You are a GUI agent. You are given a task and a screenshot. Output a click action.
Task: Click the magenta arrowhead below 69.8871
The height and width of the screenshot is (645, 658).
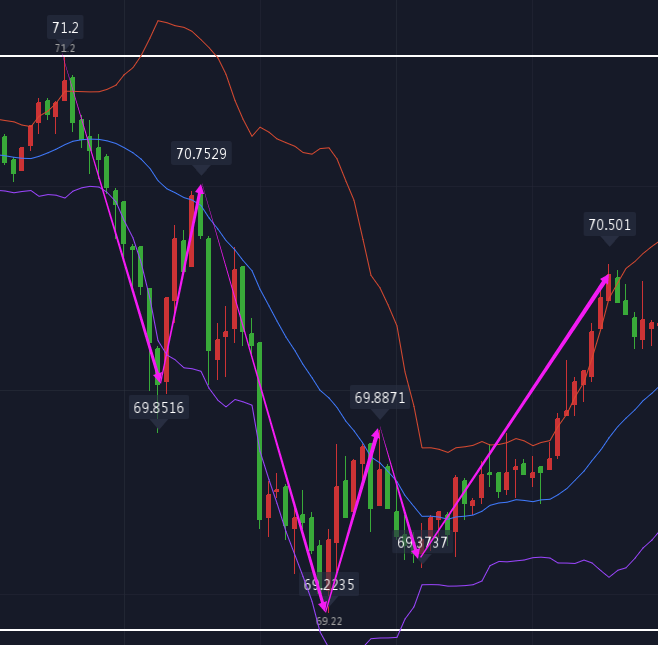(x=377, y=434)
